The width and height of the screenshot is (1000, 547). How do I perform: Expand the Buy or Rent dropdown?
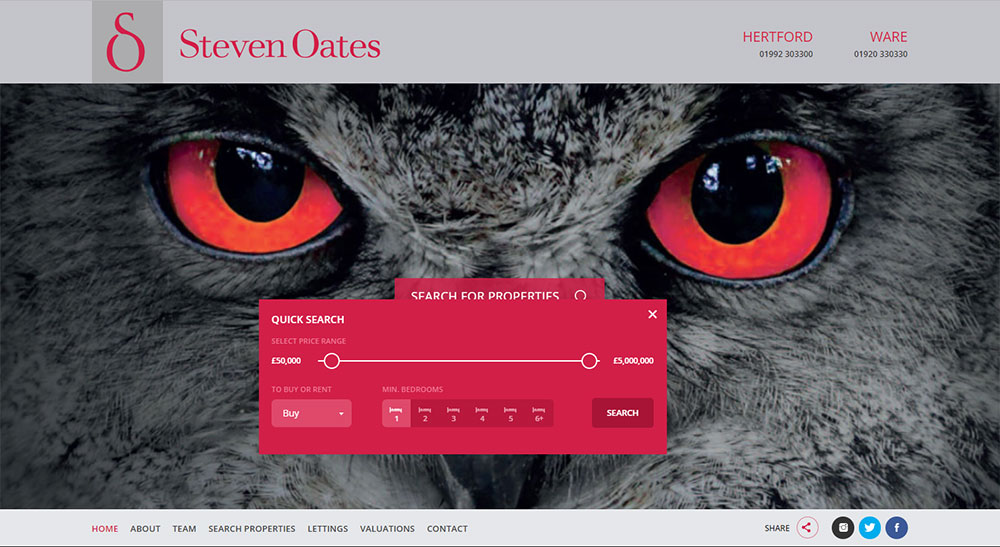tap(311, 413)
